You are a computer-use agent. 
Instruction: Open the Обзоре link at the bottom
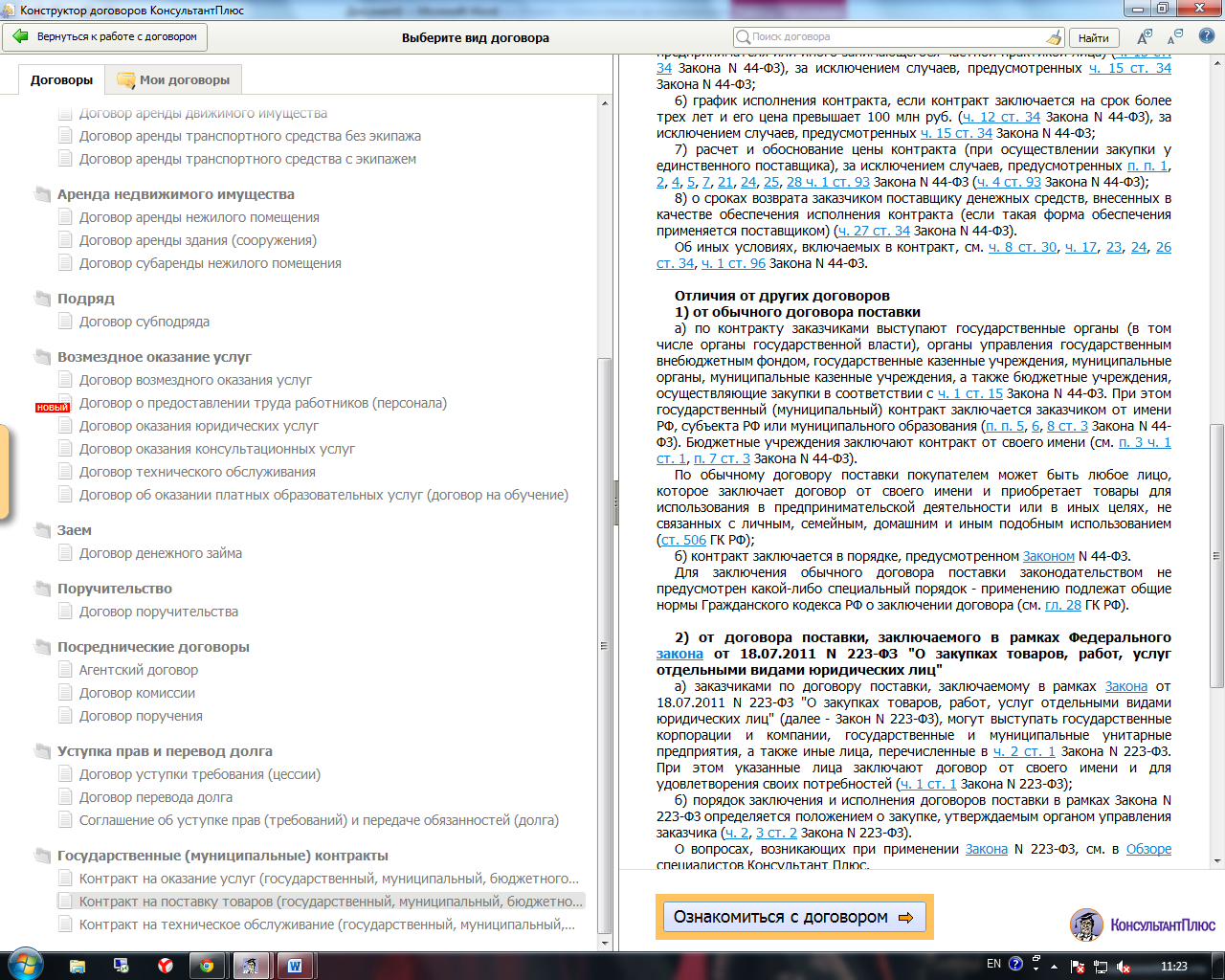pyautogui.click(x=1148, y=849)
